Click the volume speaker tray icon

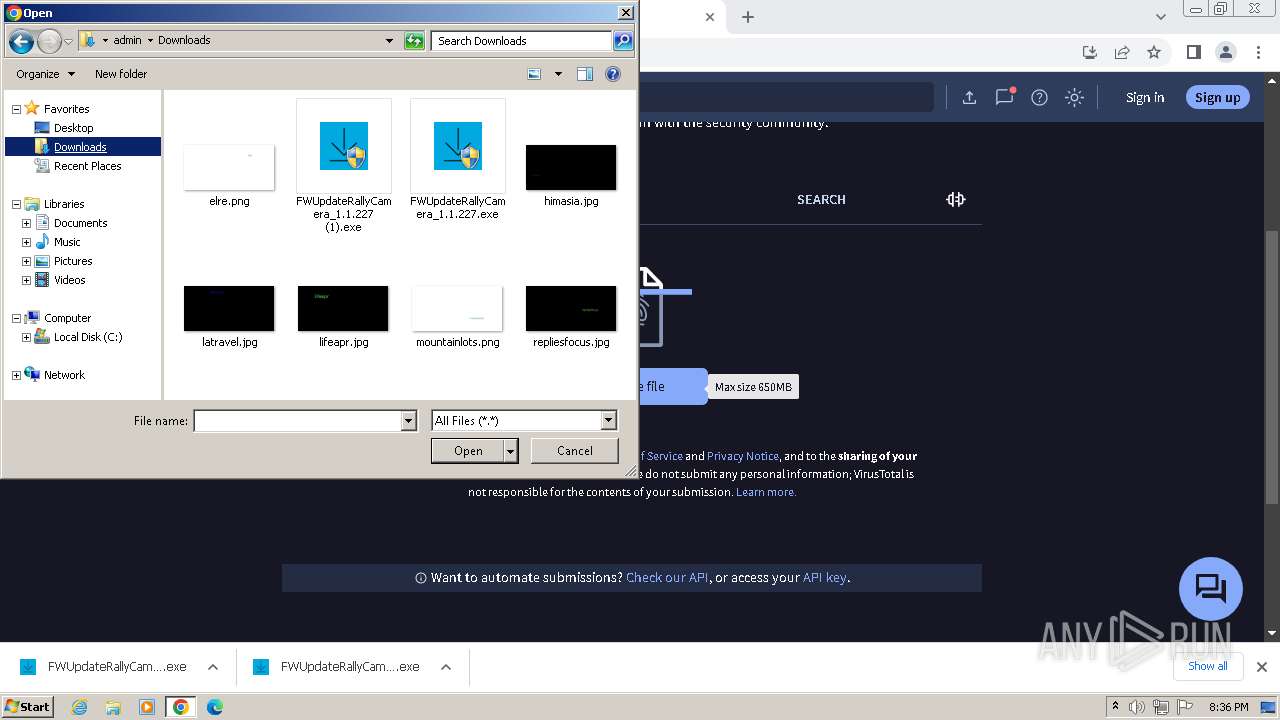click(x=1137, y=707)
